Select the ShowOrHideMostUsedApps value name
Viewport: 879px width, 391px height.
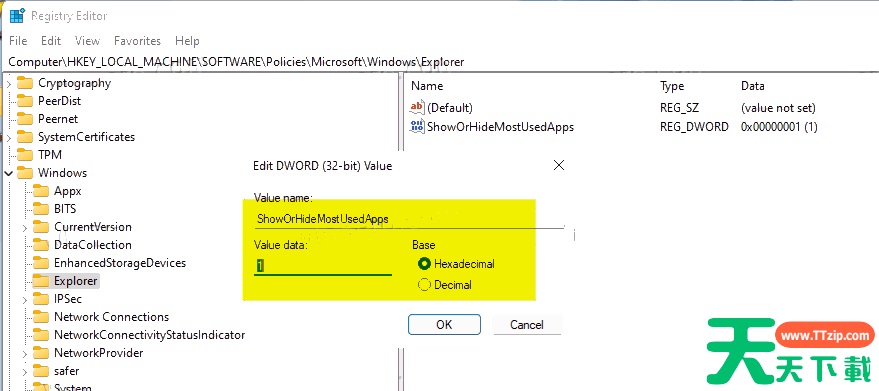click(x=501, y=127)
